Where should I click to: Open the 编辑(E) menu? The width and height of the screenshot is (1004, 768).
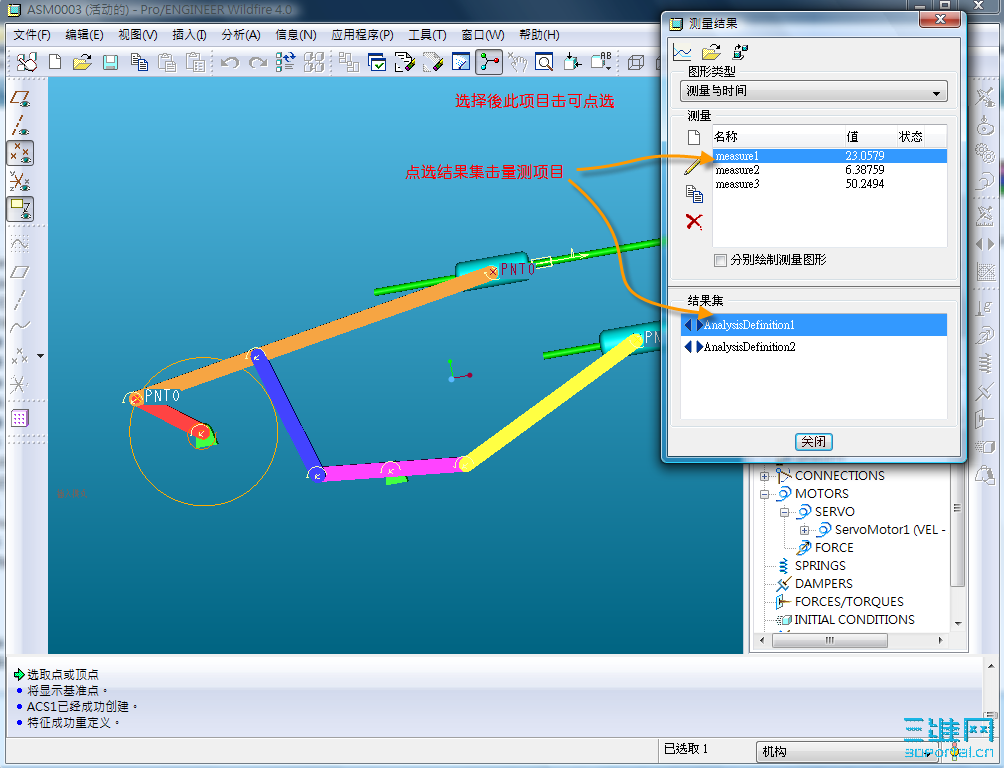pyautogui.click(x=85, y=35)
